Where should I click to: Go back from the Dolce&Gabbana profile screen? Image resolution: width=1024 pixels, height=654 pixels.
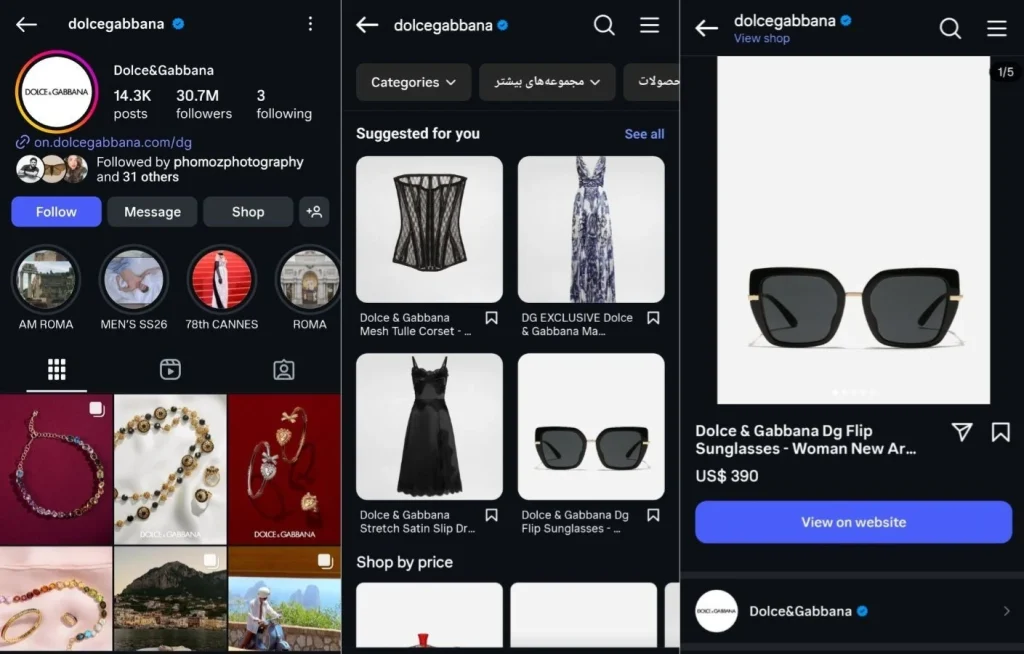[x=26, y=25]
